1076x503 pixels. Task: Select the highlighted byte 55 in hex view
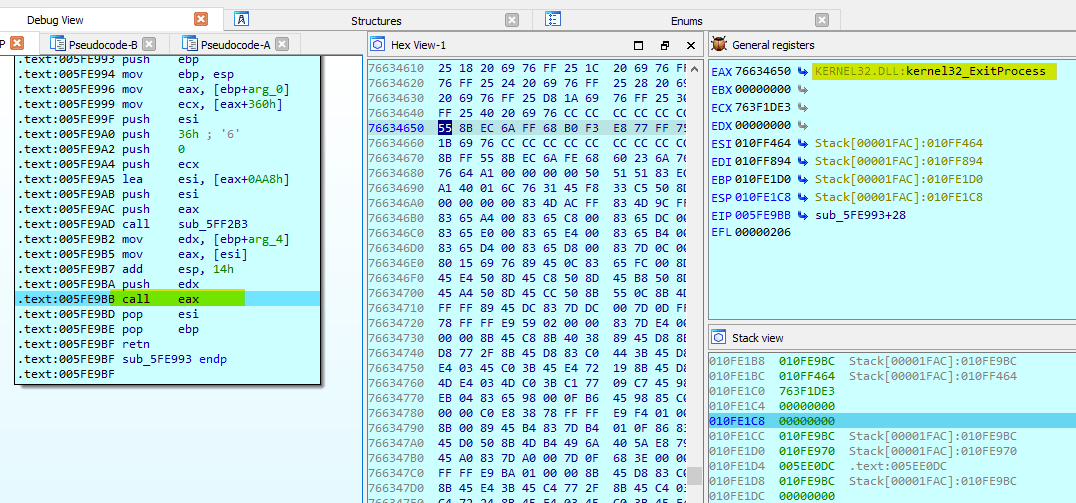(445, 128)
